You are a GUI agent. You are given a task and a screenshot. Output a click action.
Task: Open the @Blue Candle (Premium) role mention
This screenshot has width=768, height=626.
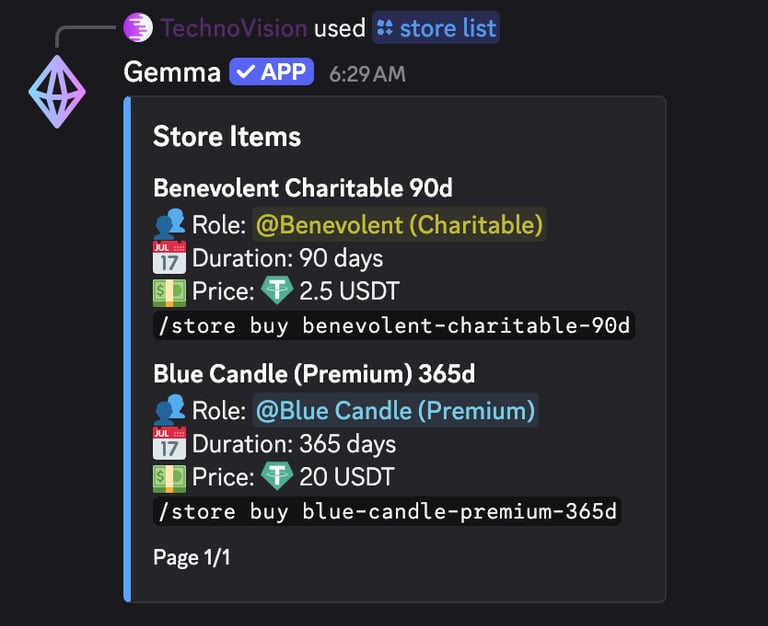[x=395, y=411]
